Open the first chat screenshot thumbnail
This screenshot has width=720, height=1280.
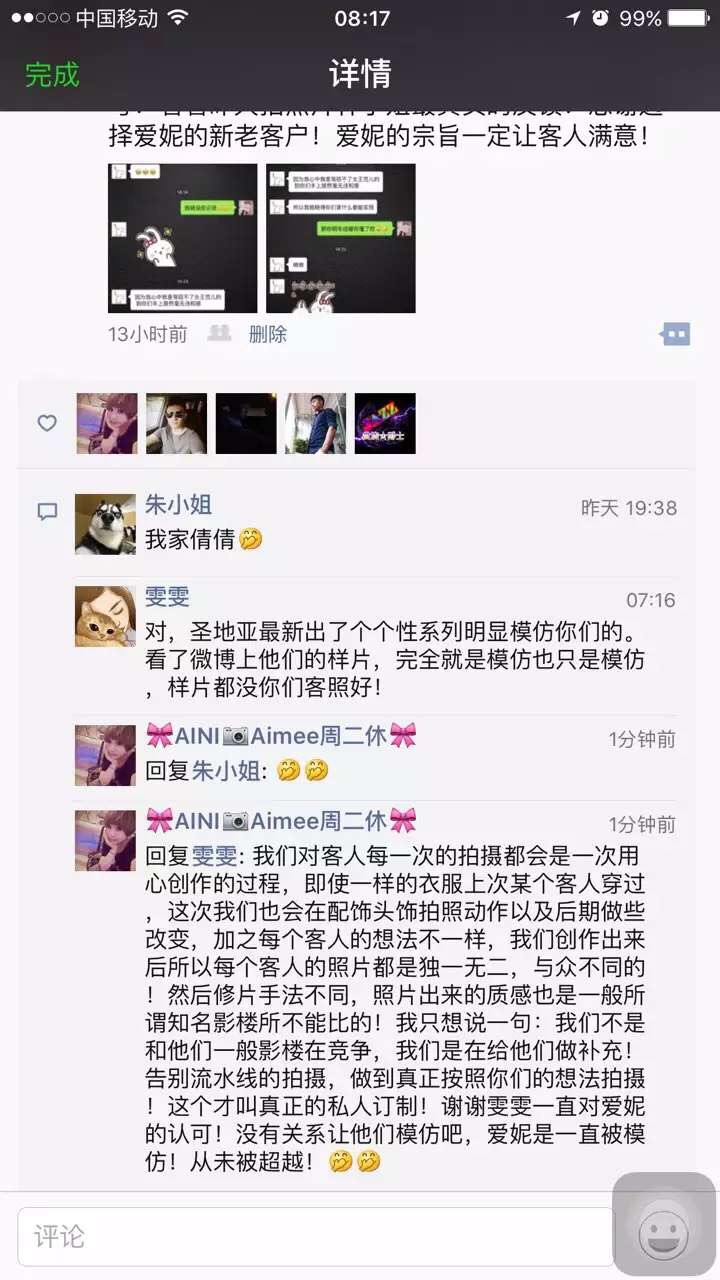[182, 239]
